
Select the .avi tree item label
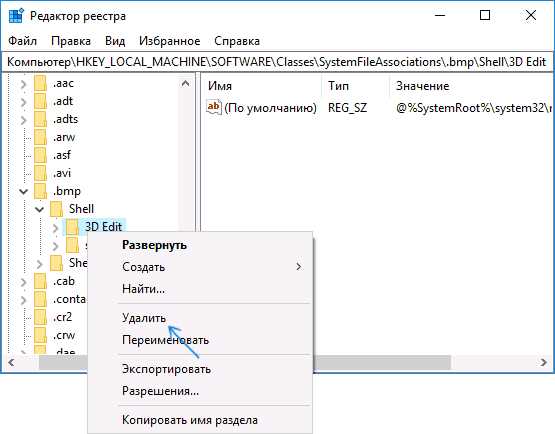62,173
